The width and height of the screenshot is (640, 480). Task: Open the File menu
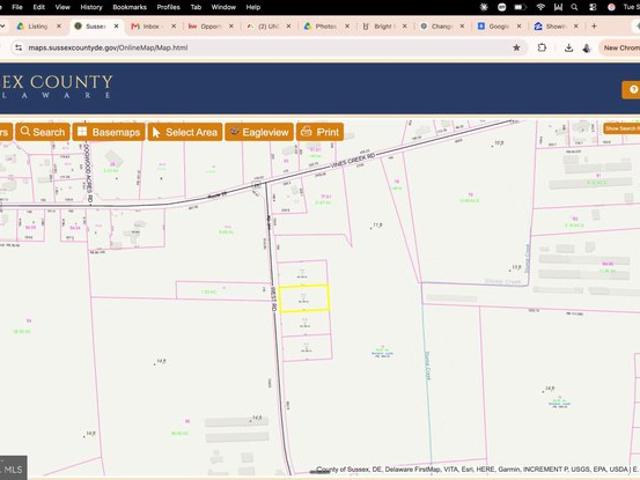(x=17, y=7)
